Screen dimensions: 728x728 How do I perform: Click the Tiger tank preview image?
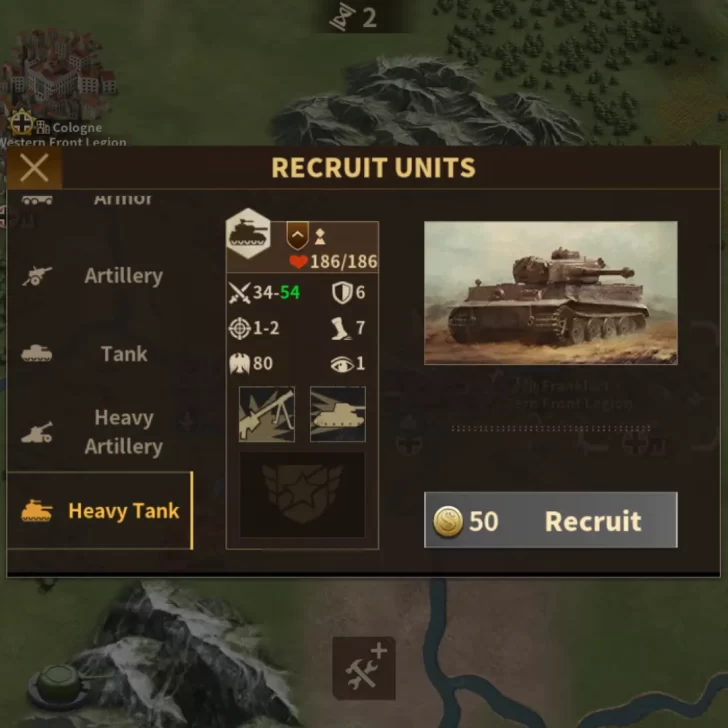pyautogui.click(x=551, y=293)
